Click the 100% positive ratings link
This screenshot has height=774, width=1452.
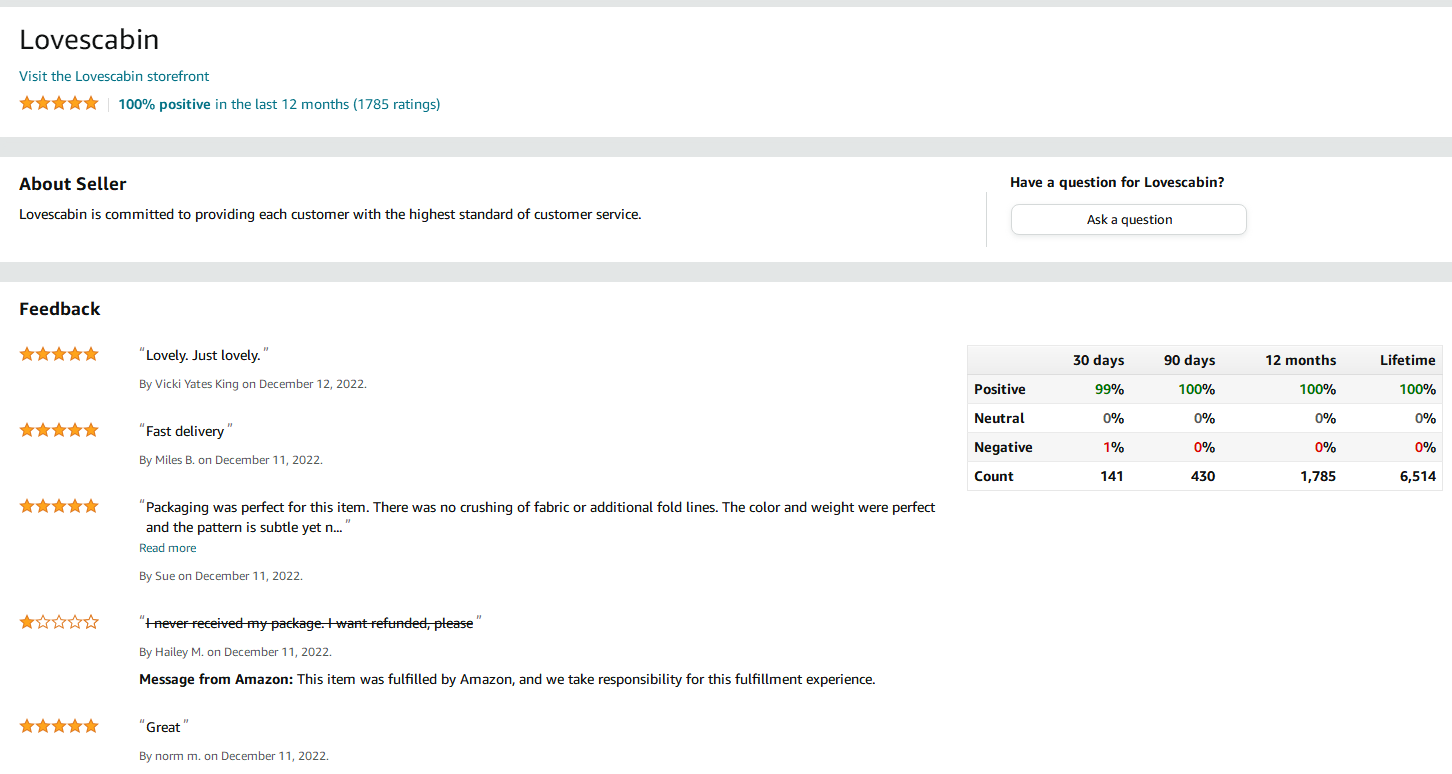point(279,104)
